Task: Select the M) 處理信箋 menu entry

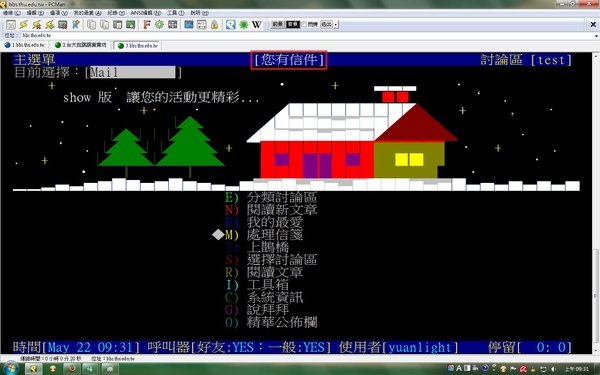Action: (x=264, y=235)
